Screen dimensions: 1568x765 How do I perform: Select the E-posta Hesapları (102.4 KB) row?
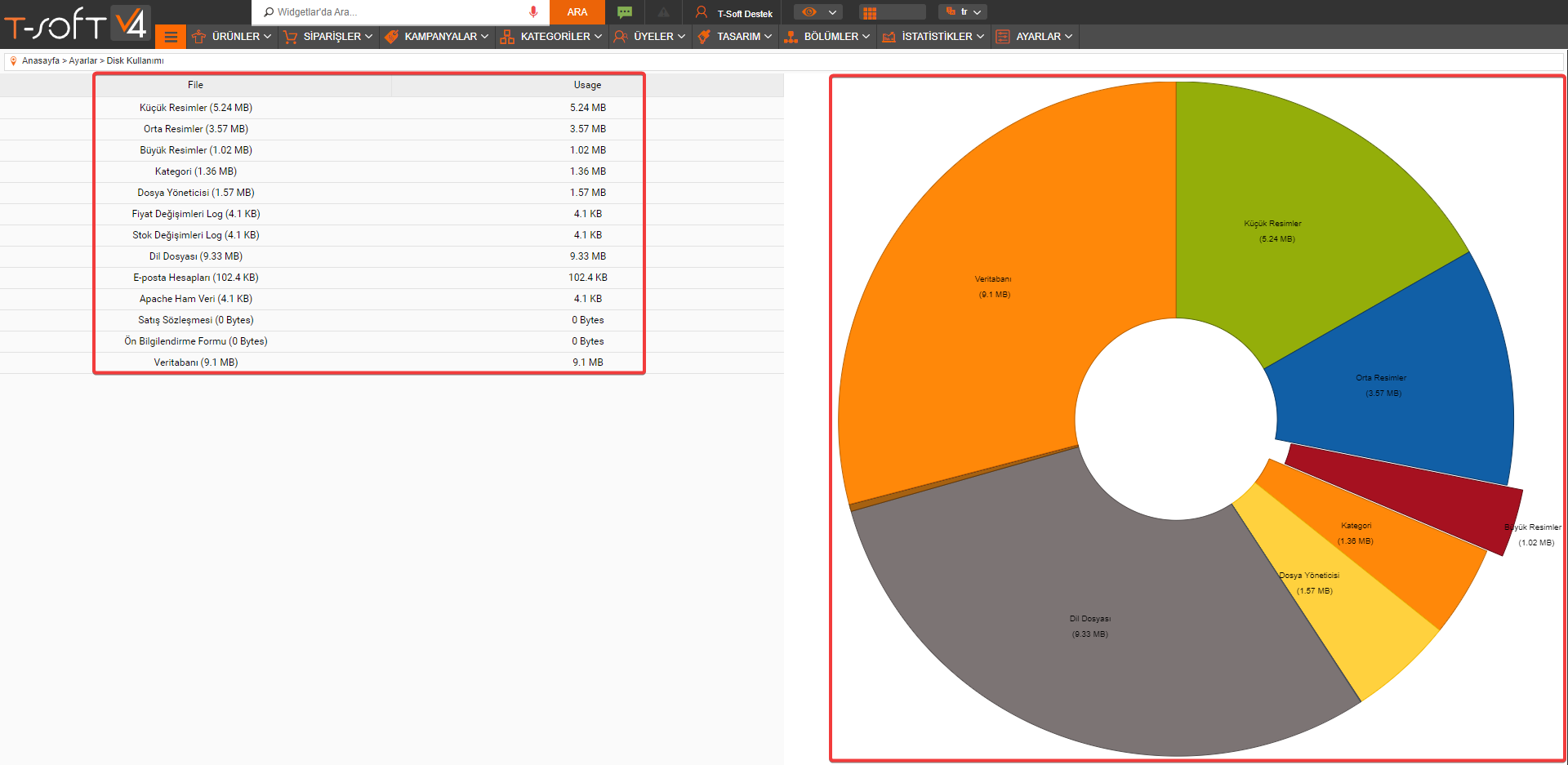(391, 278)
